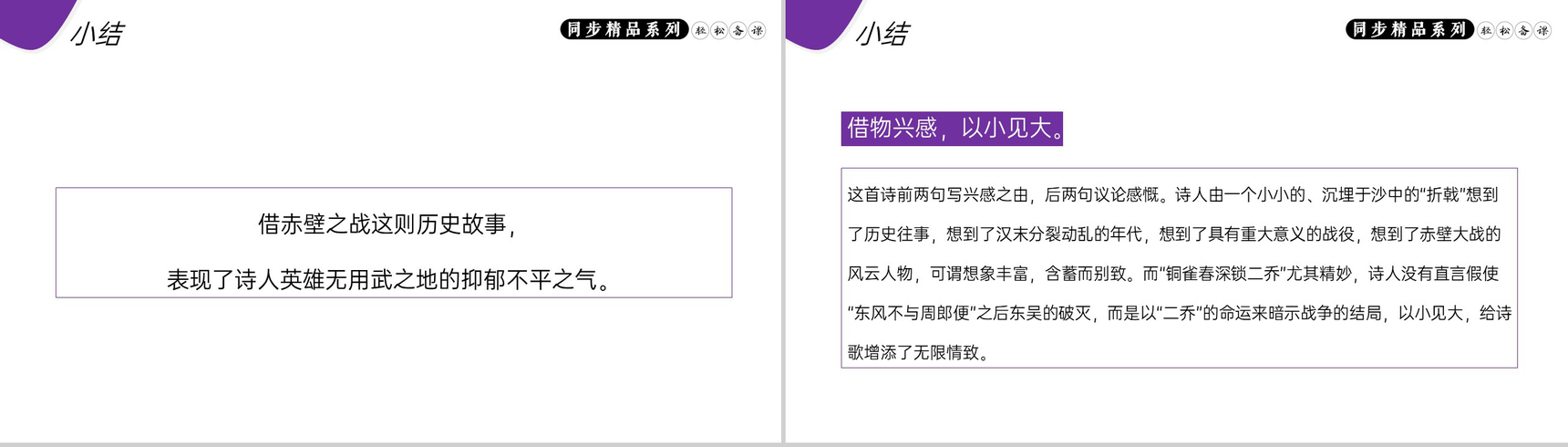Viewport: 1568px width, 447px height.
Task: Click the paragraph line starting "了历史往事"
Action: click(x=1174, y=234)
